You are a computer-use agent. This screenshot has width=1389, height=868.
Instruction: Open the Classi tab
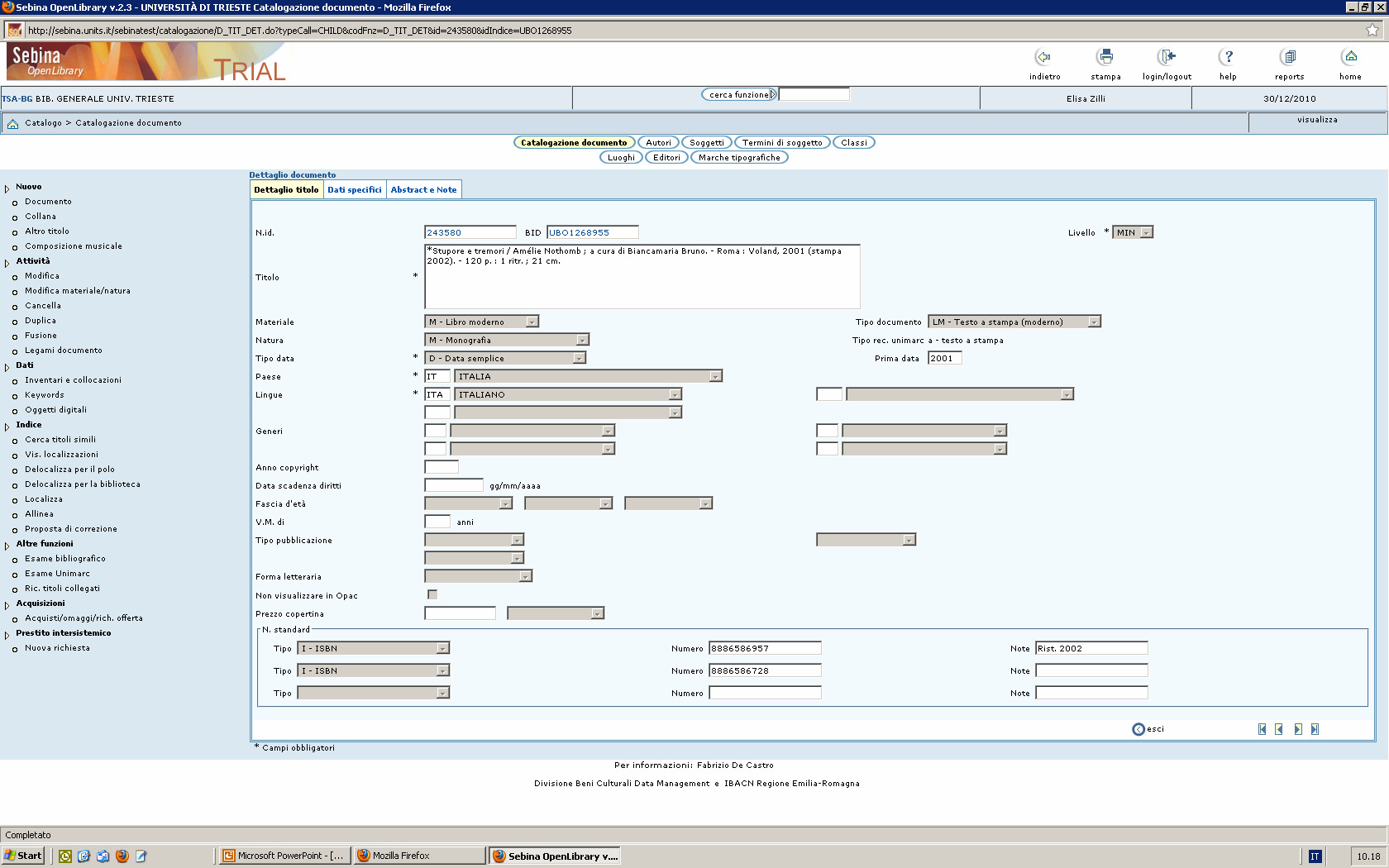pos(854,143)
